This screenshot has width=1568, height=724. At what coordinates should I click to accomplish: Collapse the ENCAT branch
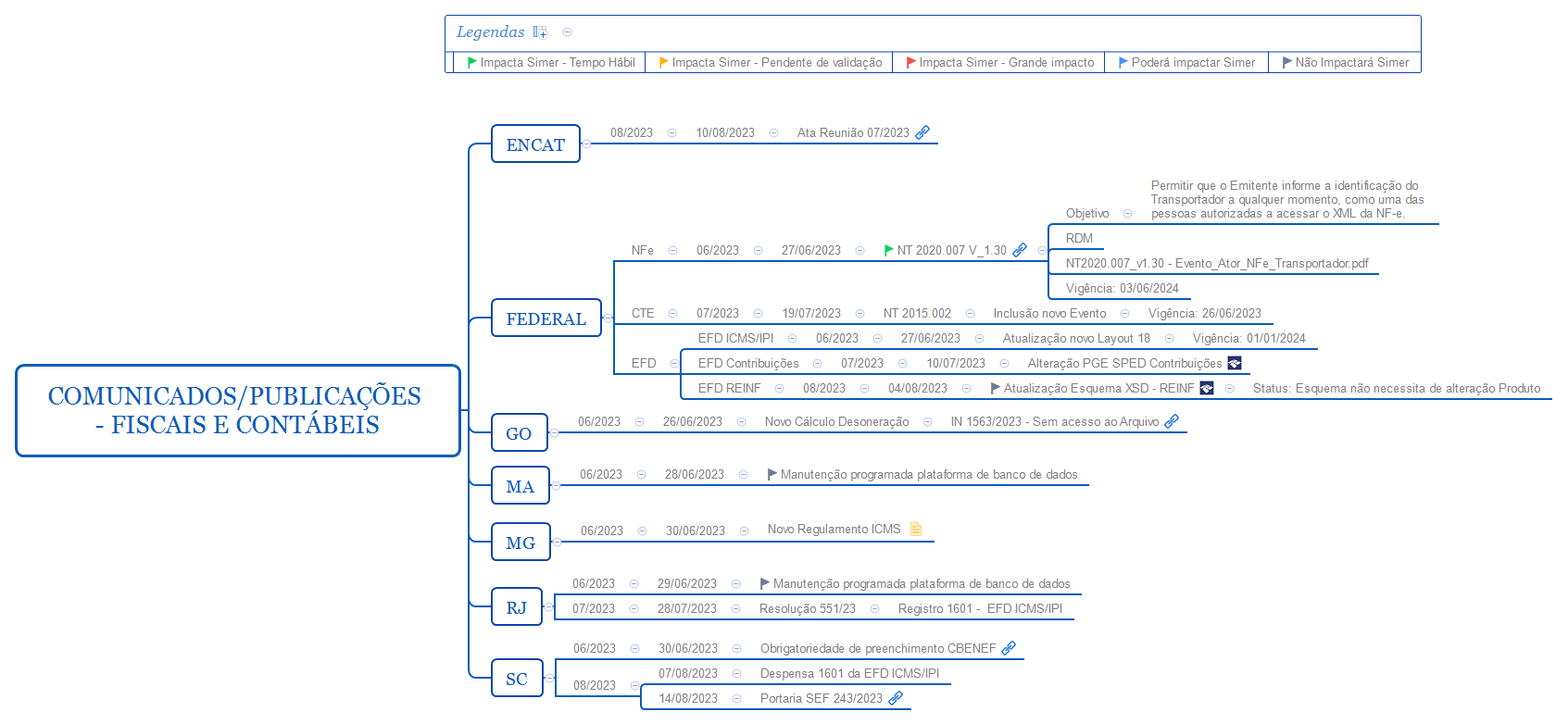[x=586, y=144]
